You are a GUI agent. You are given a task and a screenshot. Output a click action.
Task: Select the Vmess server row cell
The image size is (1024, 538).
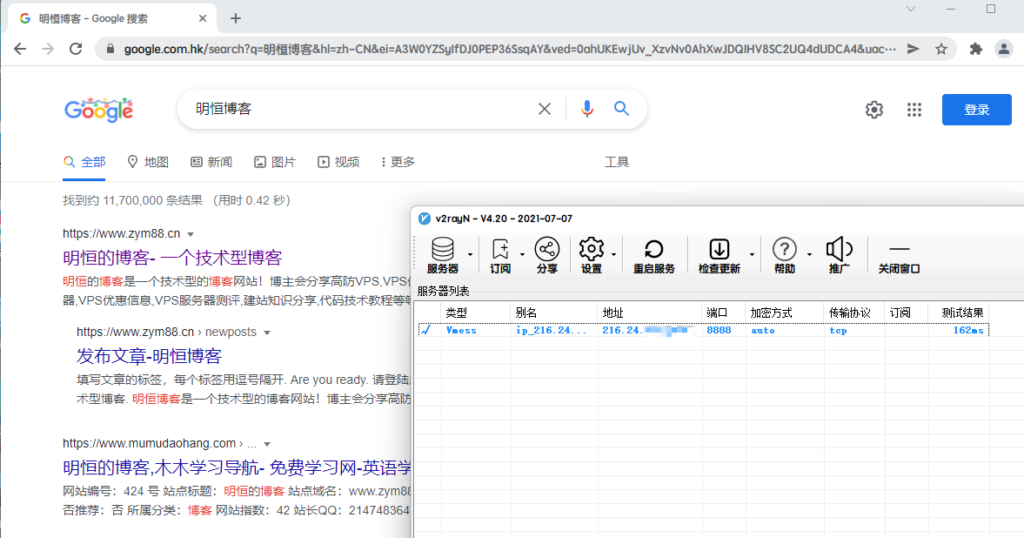pyautogui.click(x=461, y=330)
